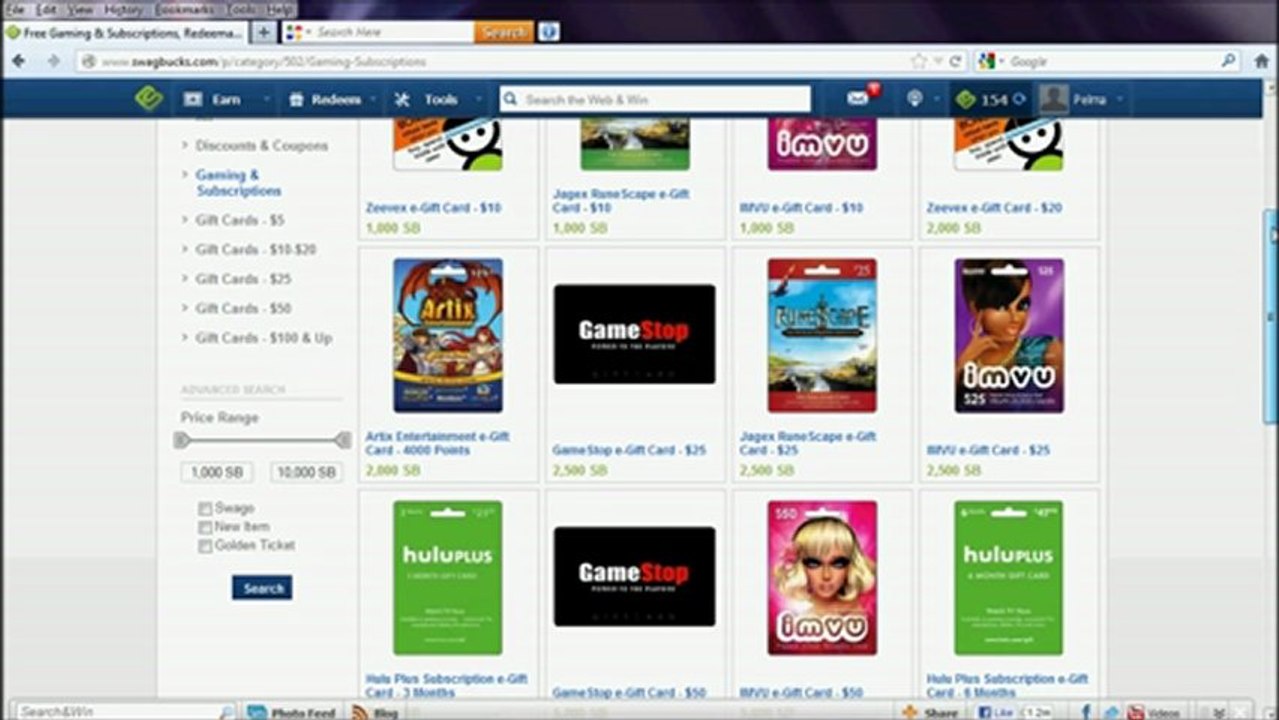The height and width of the screenshot is (720, 1279).
Task: Tick the New Item checkbox
Action: pos(205,527)
